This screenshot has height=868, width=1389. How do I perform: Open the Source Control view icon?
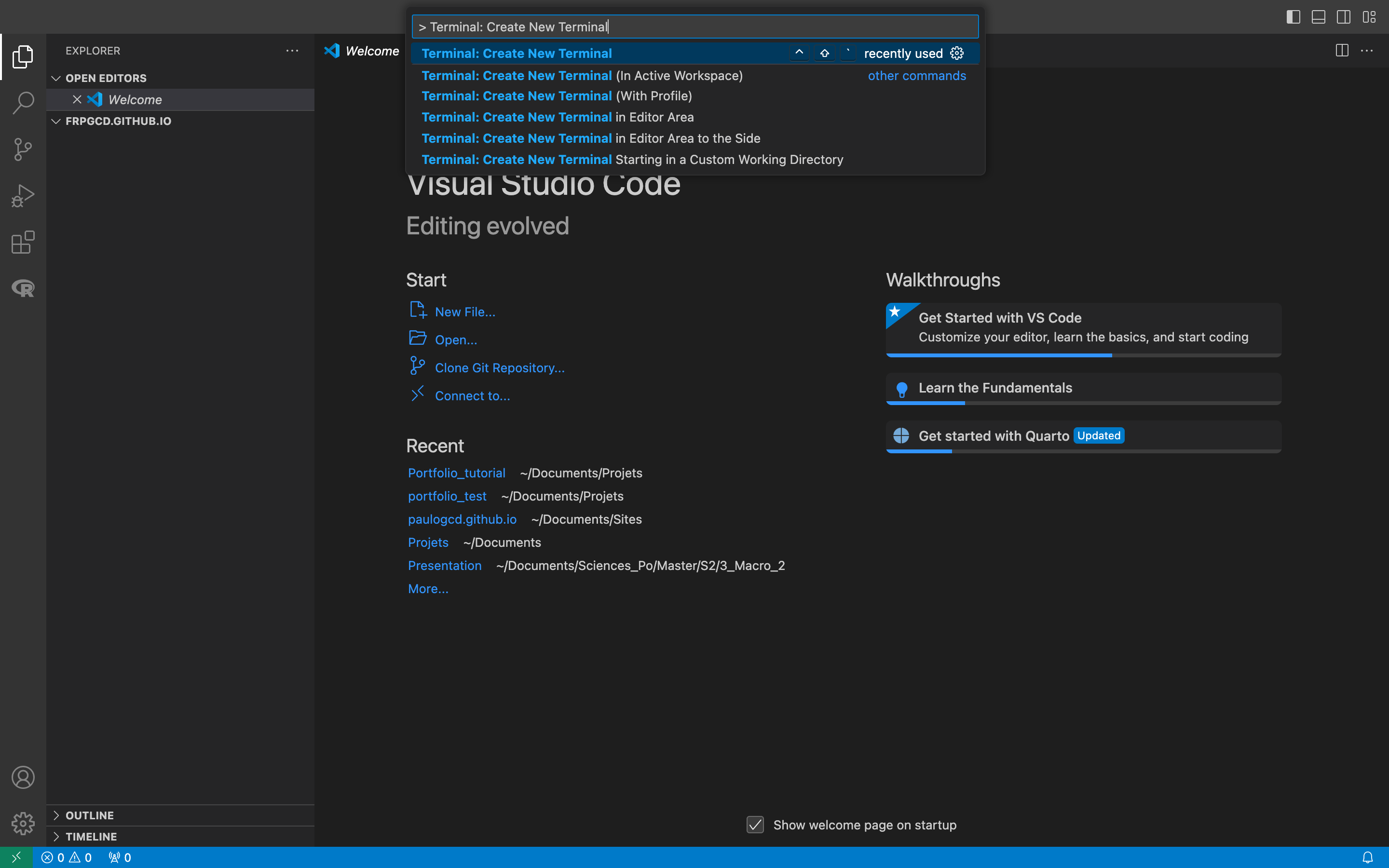pos(23,149)
